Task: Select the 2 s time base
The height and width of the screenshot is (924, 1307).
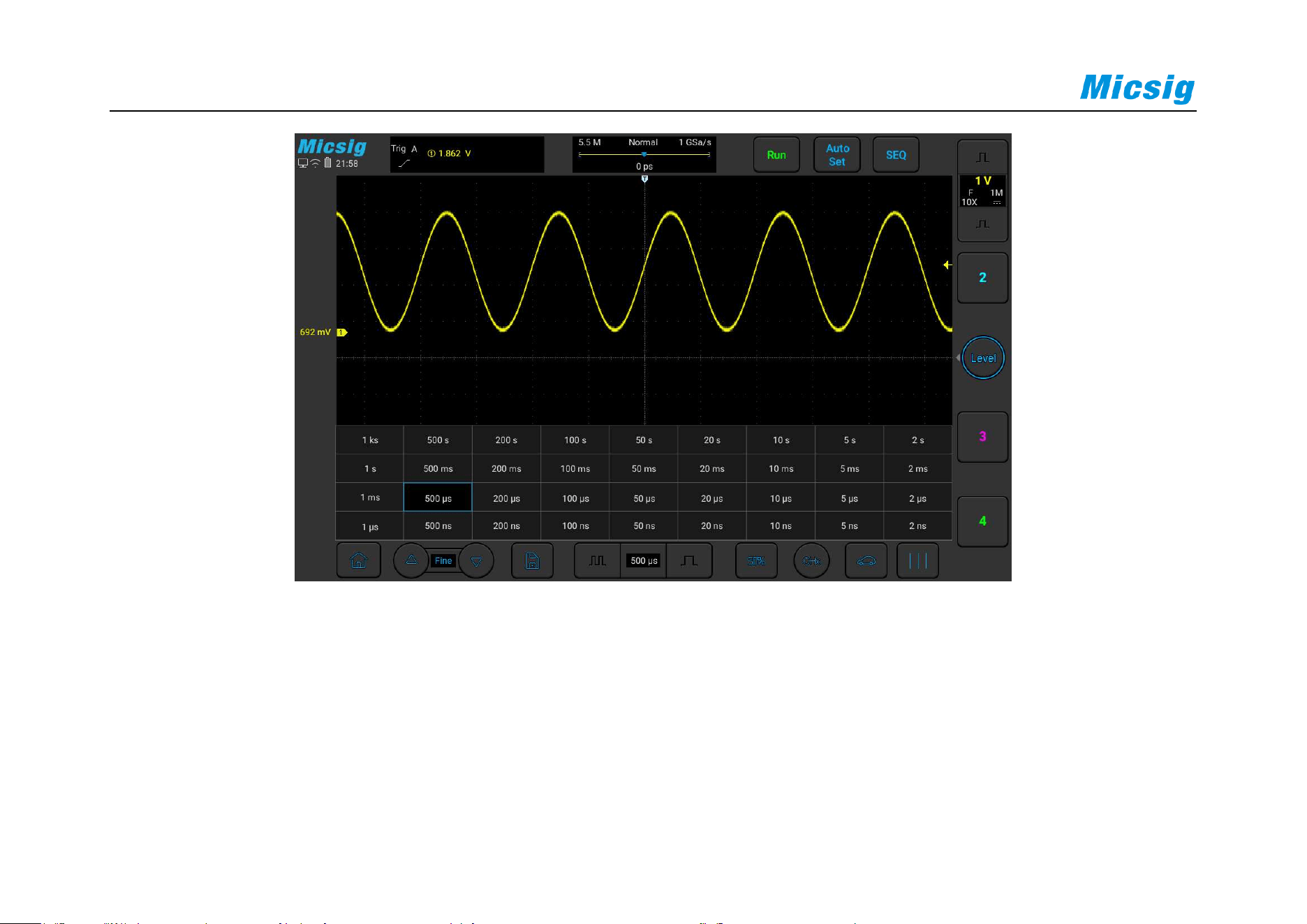Action: pos(918,440)
